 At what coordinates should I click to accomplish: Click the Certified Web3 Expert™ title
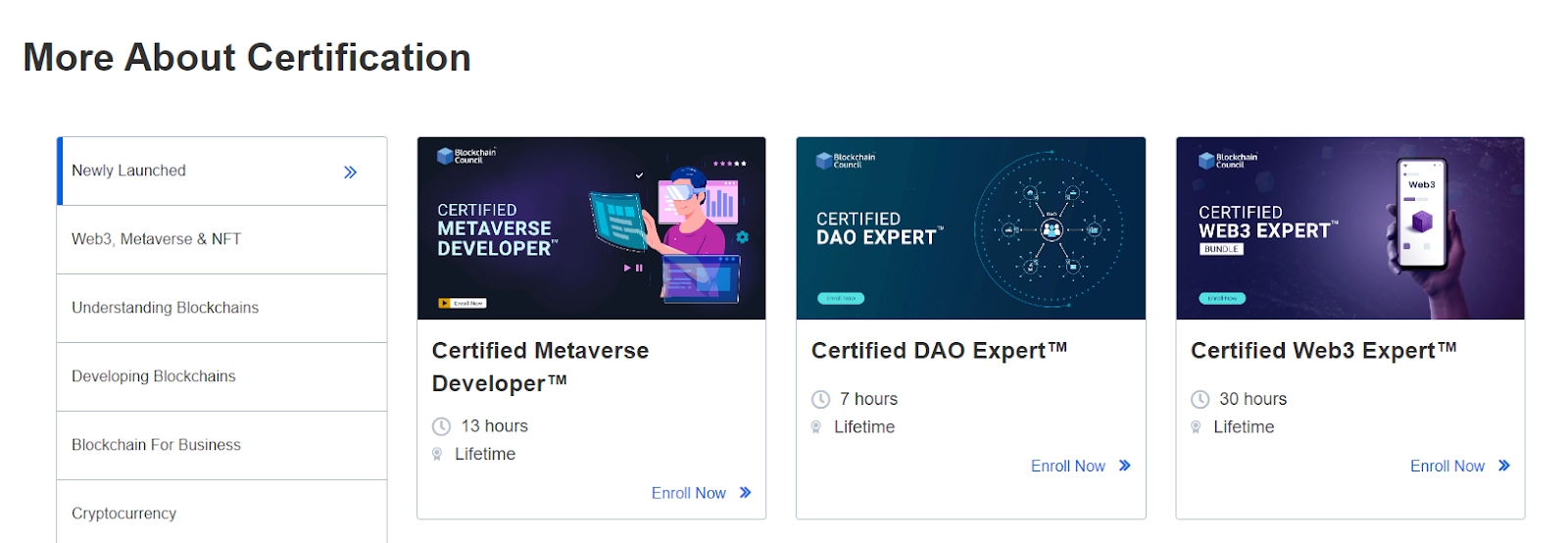coord(1324,351)
